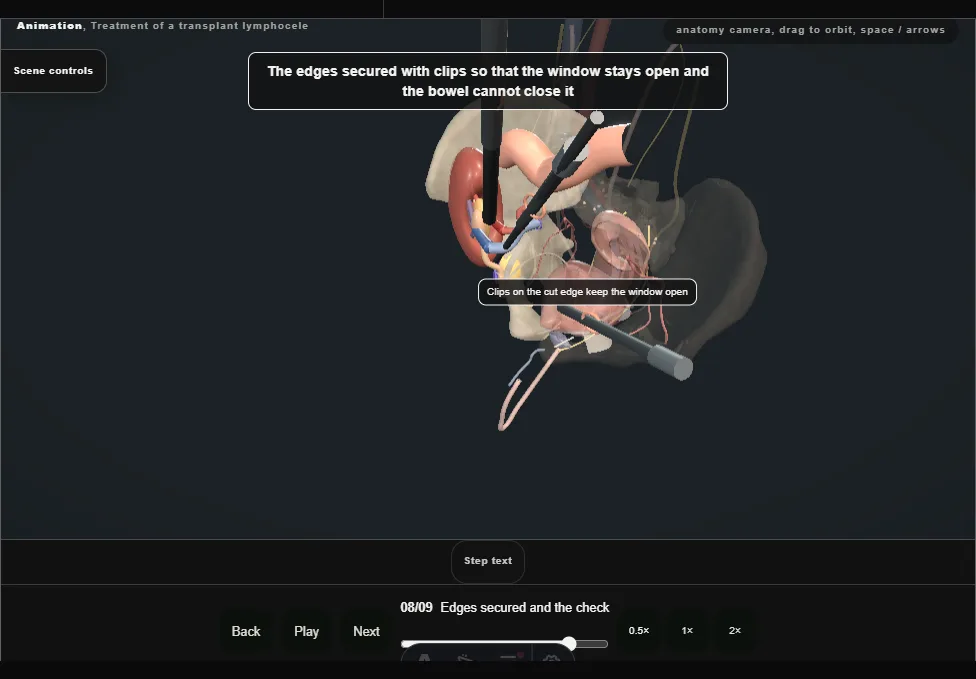Open the Scene controls panel
Viewport: 976px width, 679px height.
click(54, 71)
